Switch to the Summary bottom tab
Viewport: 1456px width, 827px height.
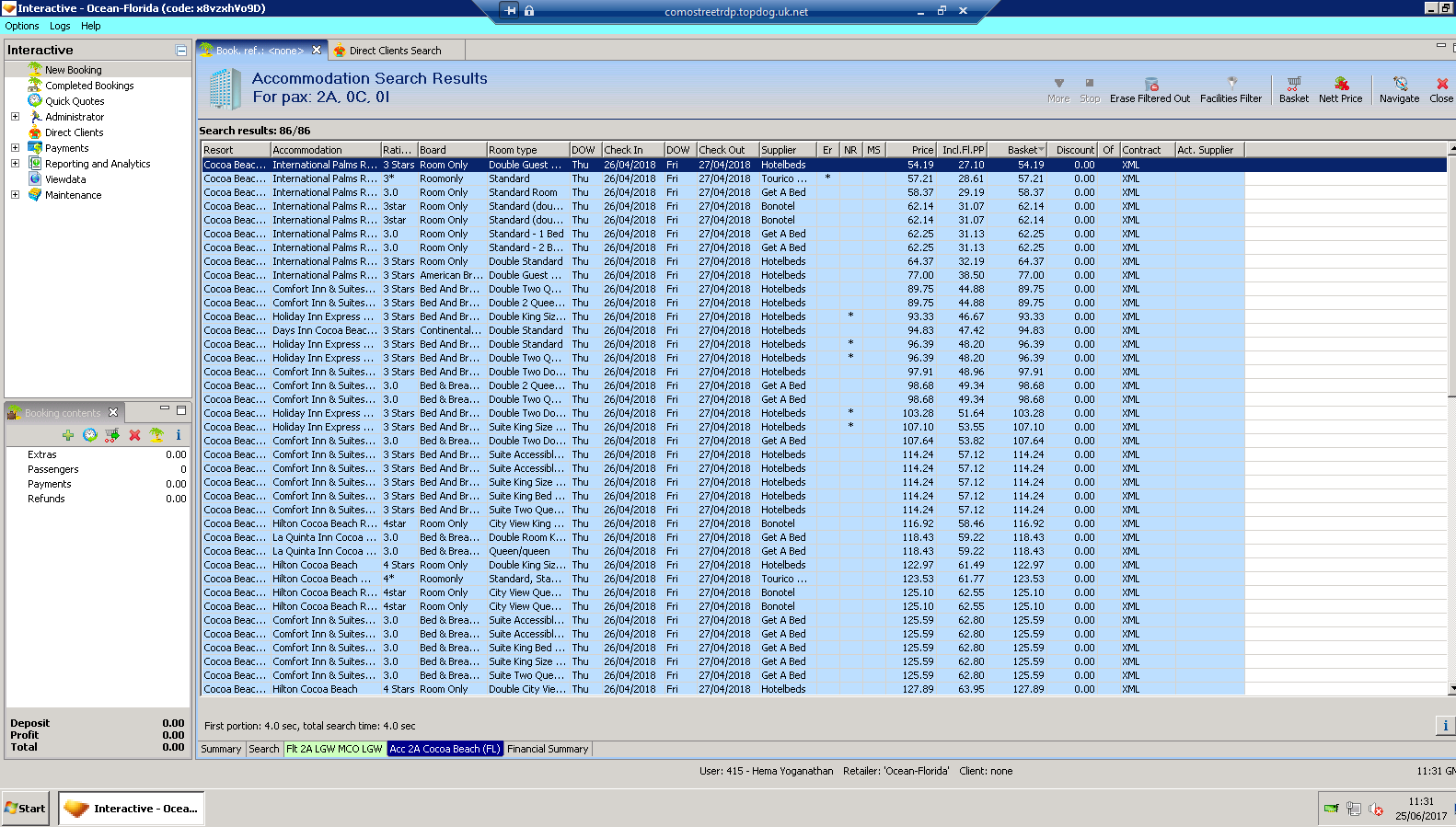(221, 749)
